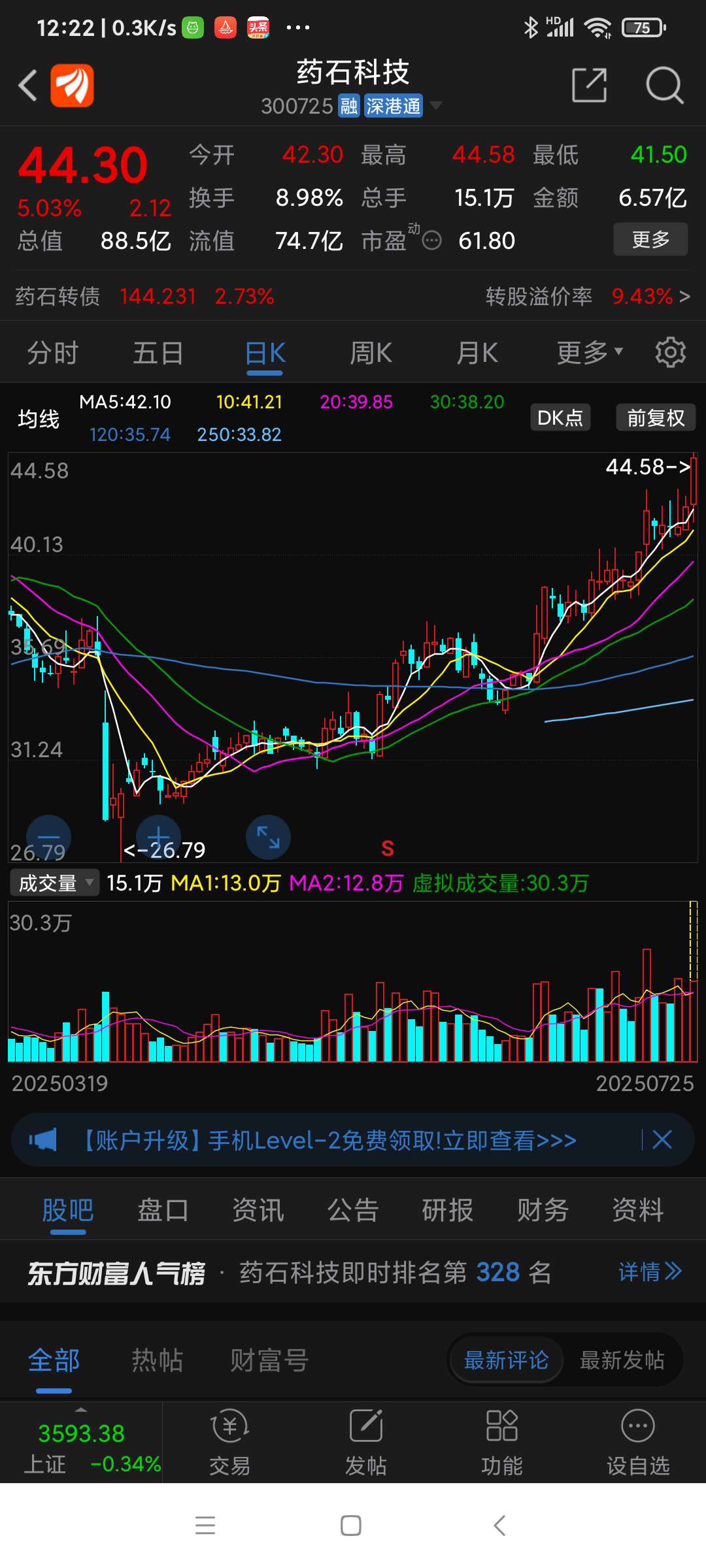Tap the 更多 quote details button
This screenshot has height=1568, width=706.
650,239
